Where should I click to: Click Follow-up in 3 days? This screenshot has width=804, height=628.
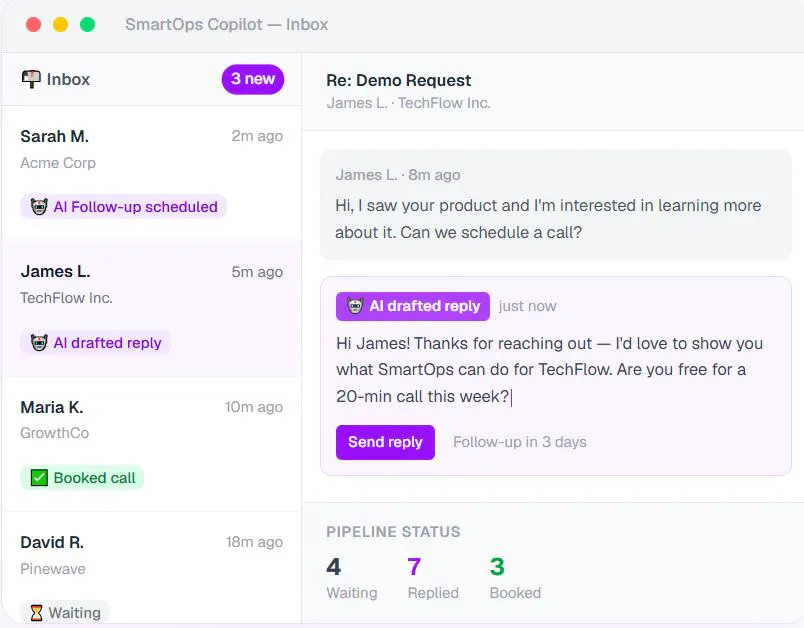coord(519,442)
